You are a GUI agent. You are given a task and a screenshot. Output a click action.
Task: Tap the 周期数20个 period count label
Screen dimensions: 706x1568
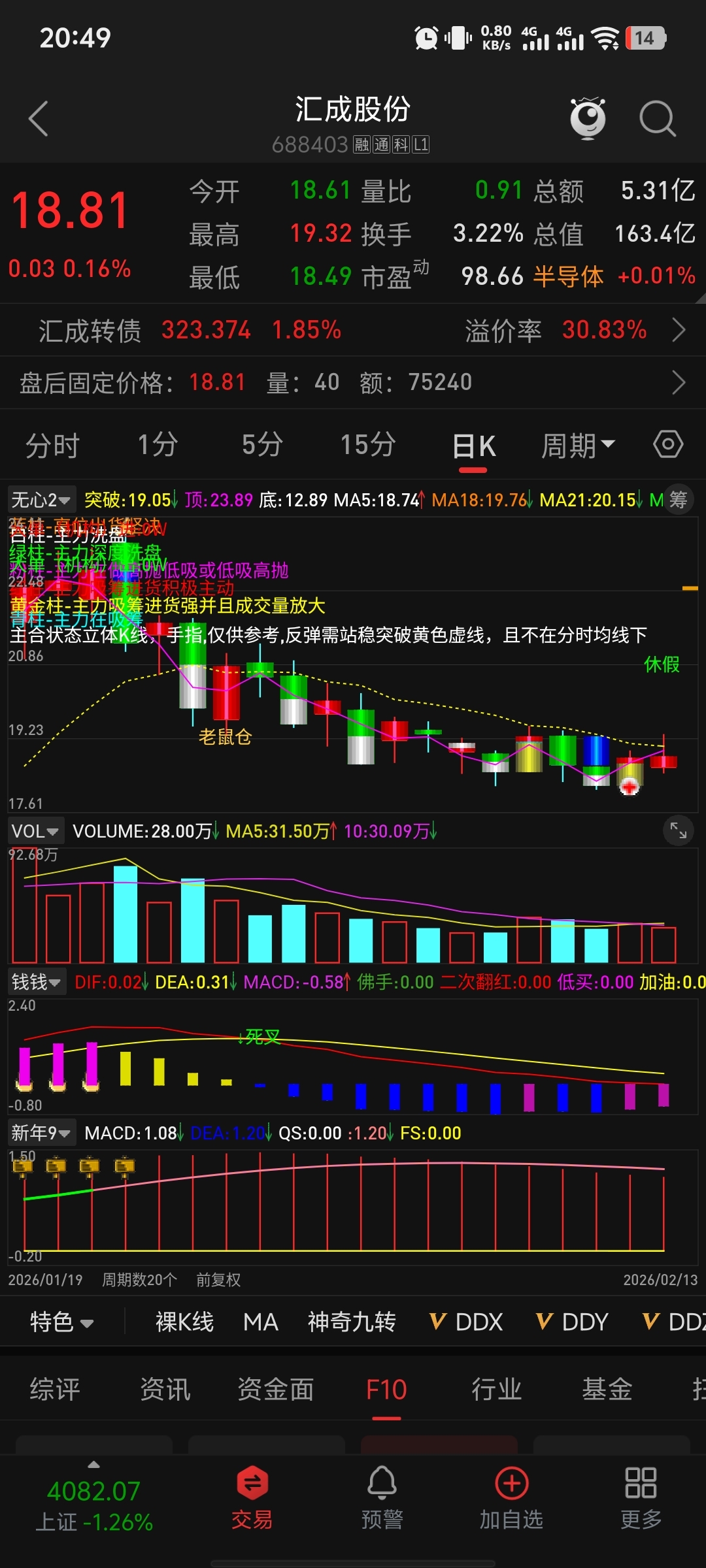(x=139, y=1279)
